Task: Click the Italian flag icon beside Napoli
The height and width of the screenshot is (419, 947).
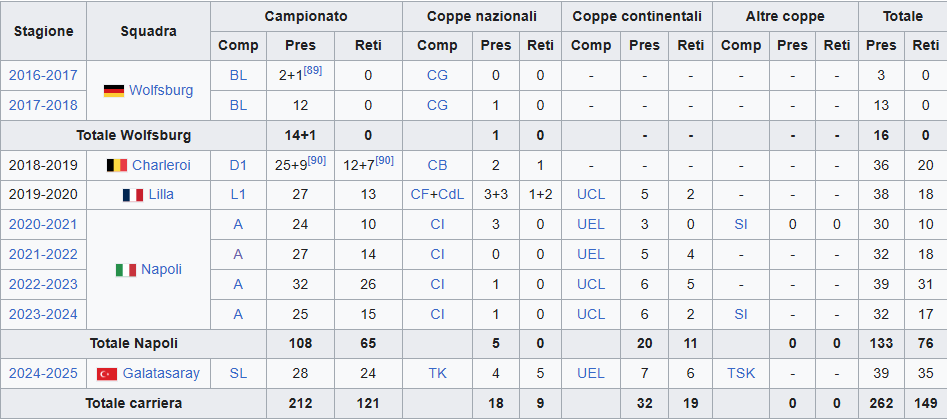Action: coord(126,270)
